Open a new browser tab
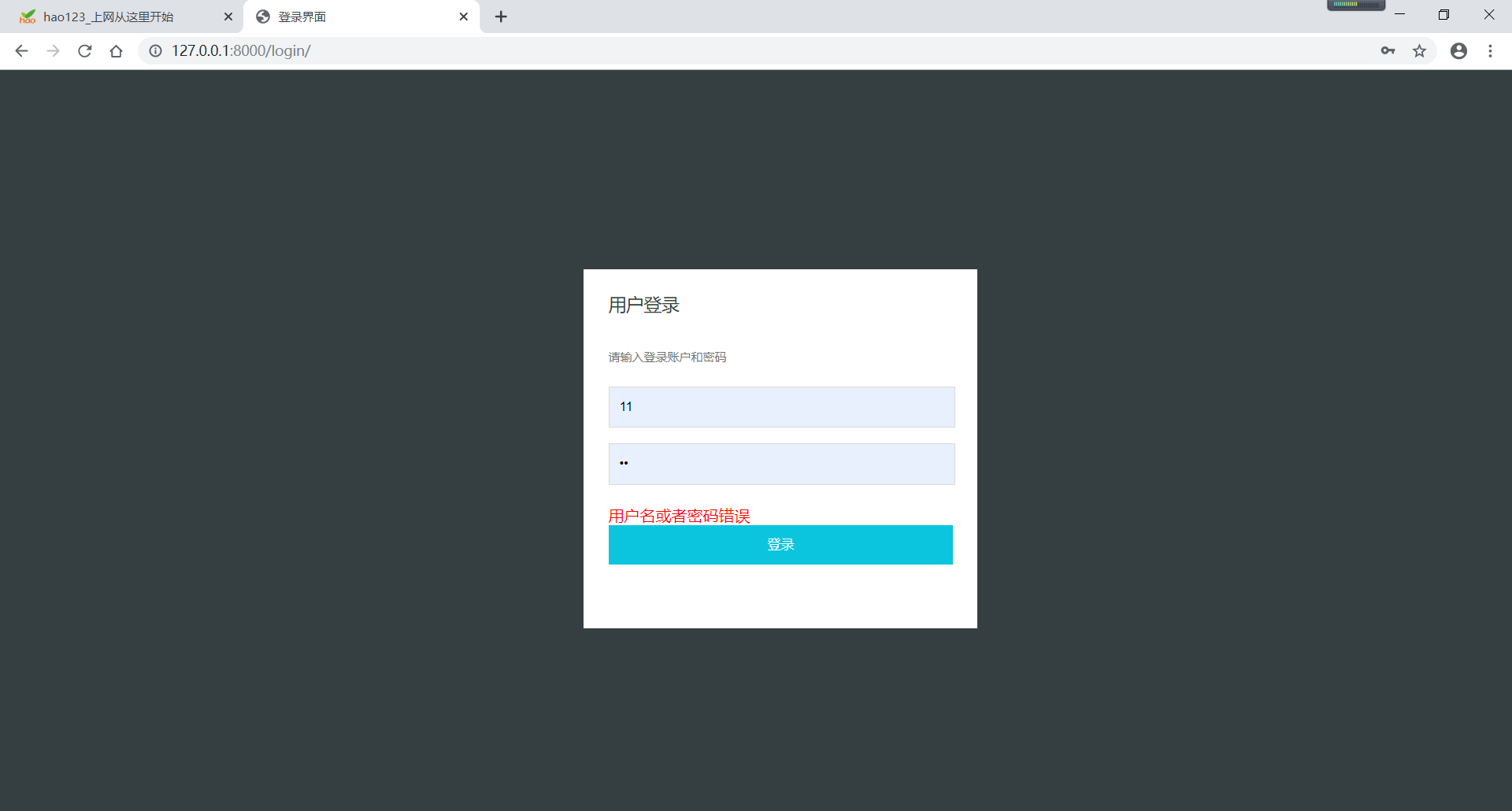1512x811 pixels. [x=501, y=17]
